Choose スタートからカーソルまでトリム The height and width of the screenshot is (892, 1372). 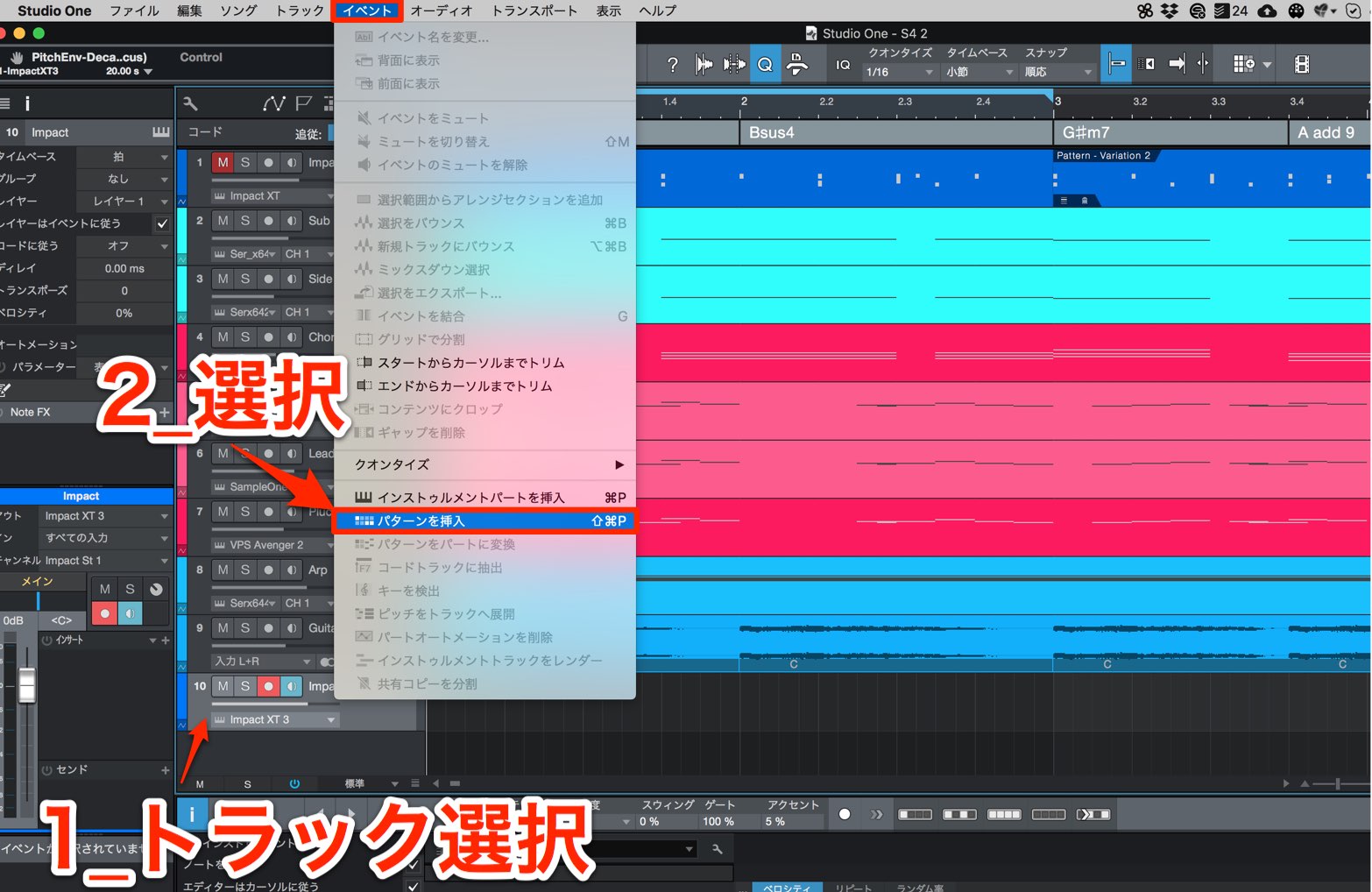[x=484, y=363]
